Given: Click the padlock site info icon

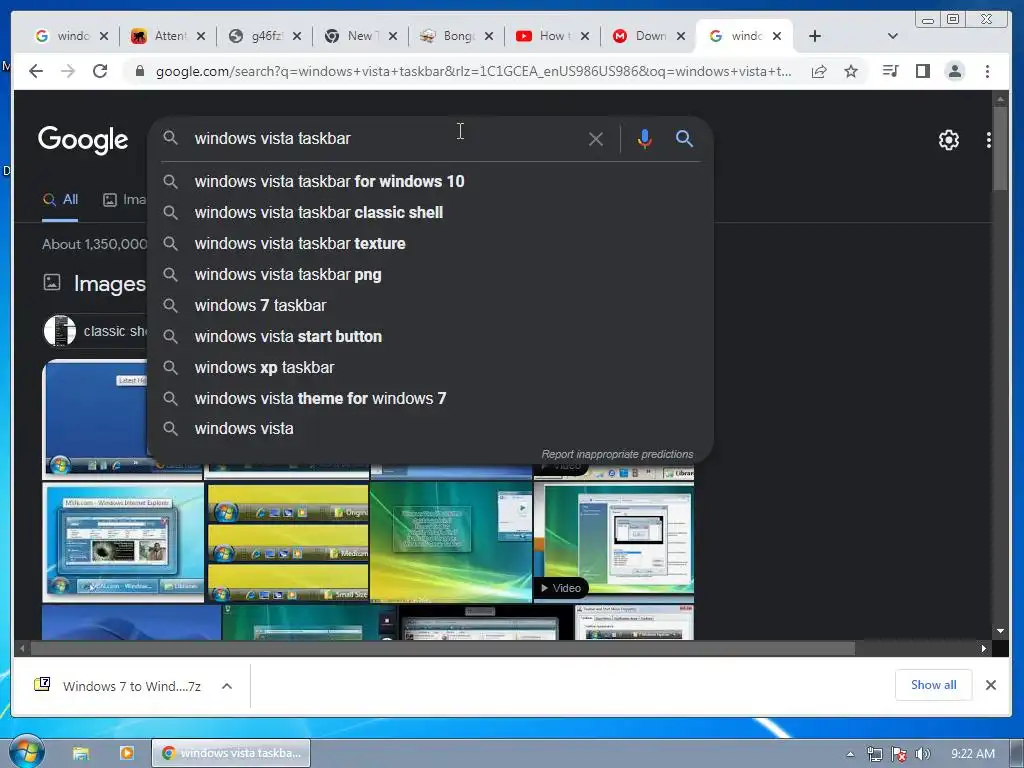Looking at the screenshot, I should point(139,71).
